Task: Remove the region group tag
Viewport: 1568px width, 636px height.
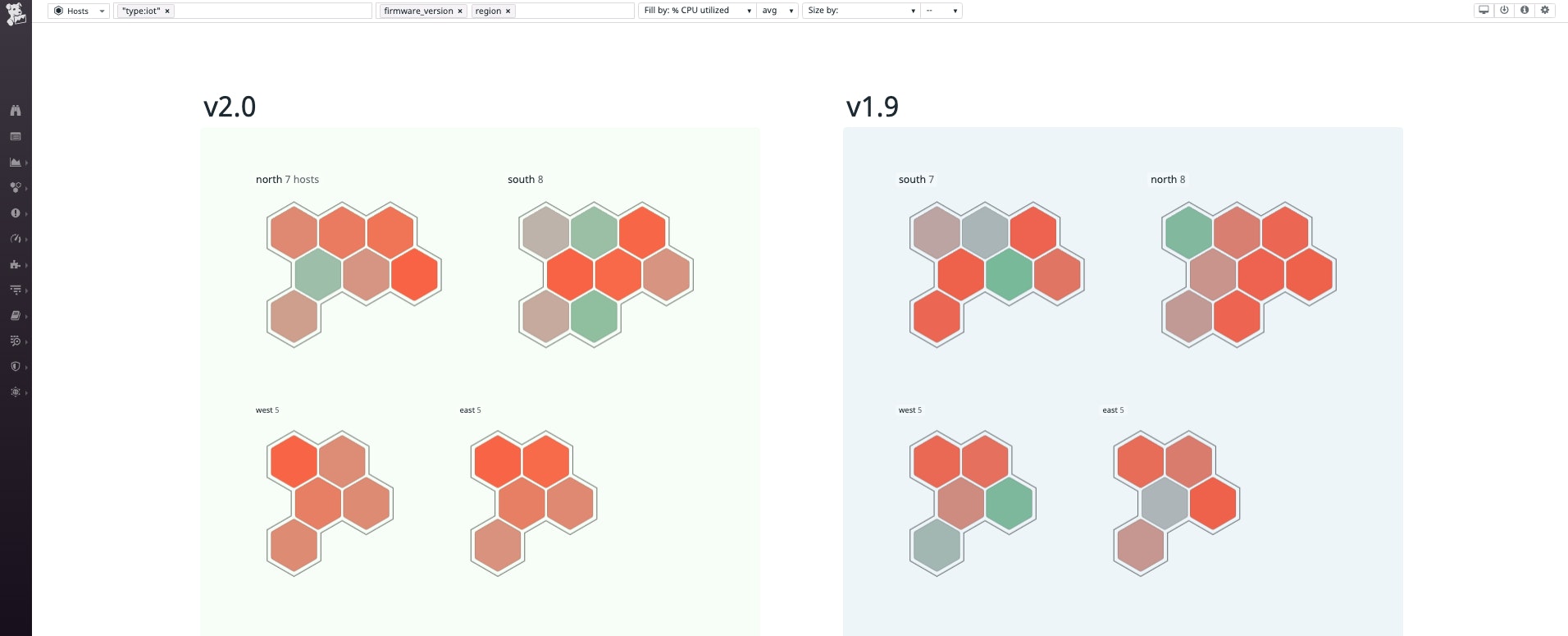Action: pyautogui.click(x=508, y=11)
